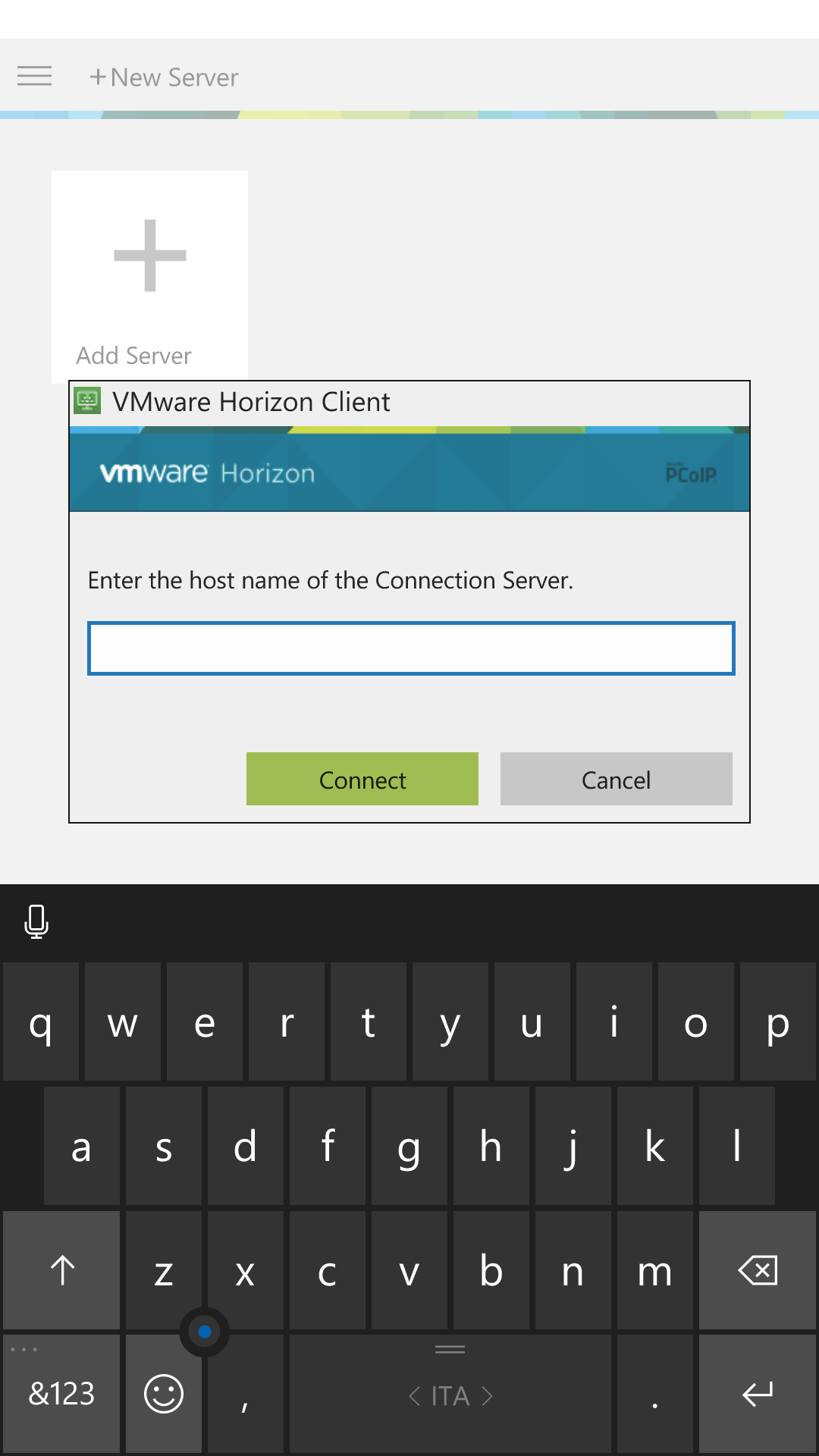Tap the v key
The image size is (819, 1456).
click(409, 1270)
